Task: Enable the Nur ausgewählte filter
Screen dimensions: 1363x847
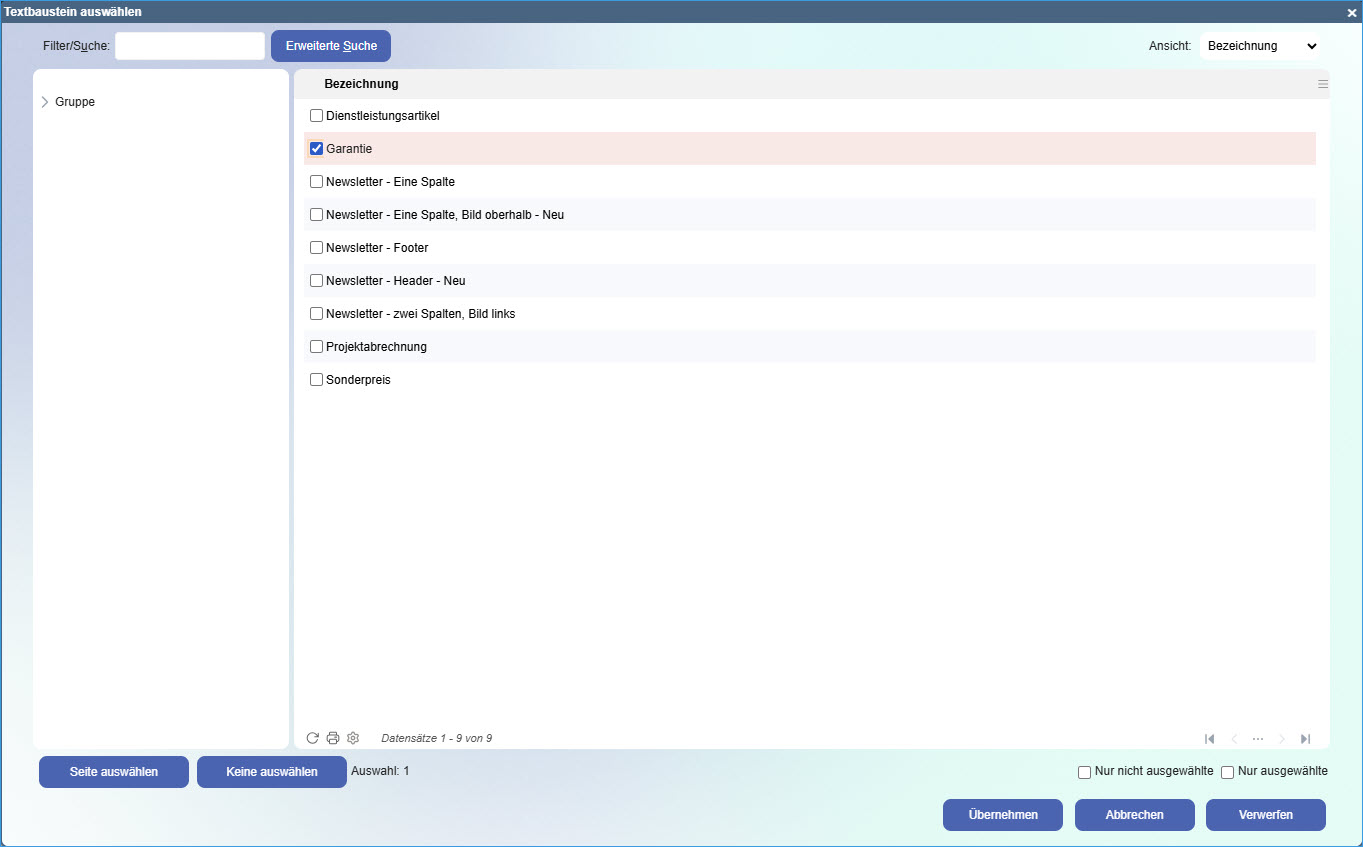Action: [x=1228, y=772]
